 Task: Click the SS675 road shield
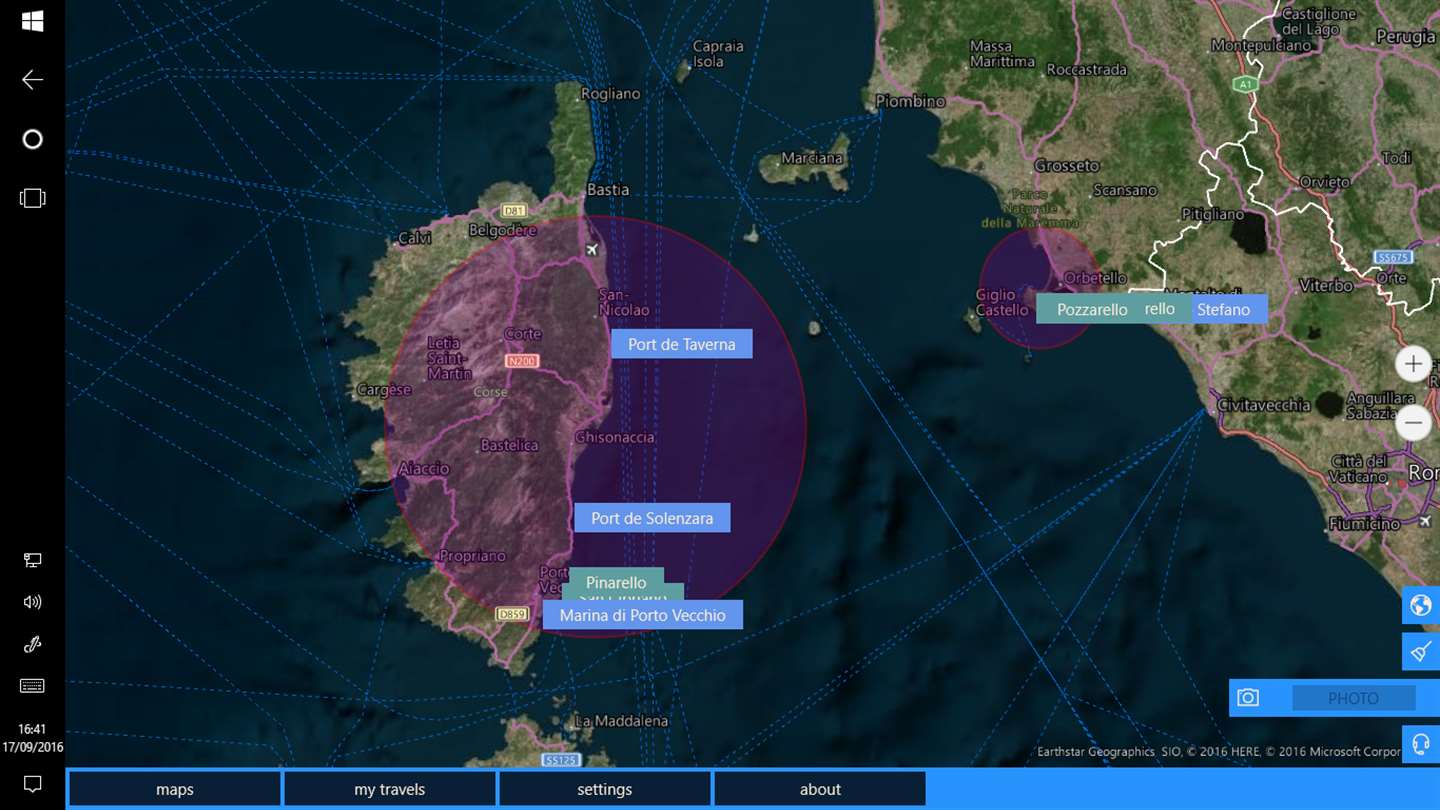point(1393,258)
